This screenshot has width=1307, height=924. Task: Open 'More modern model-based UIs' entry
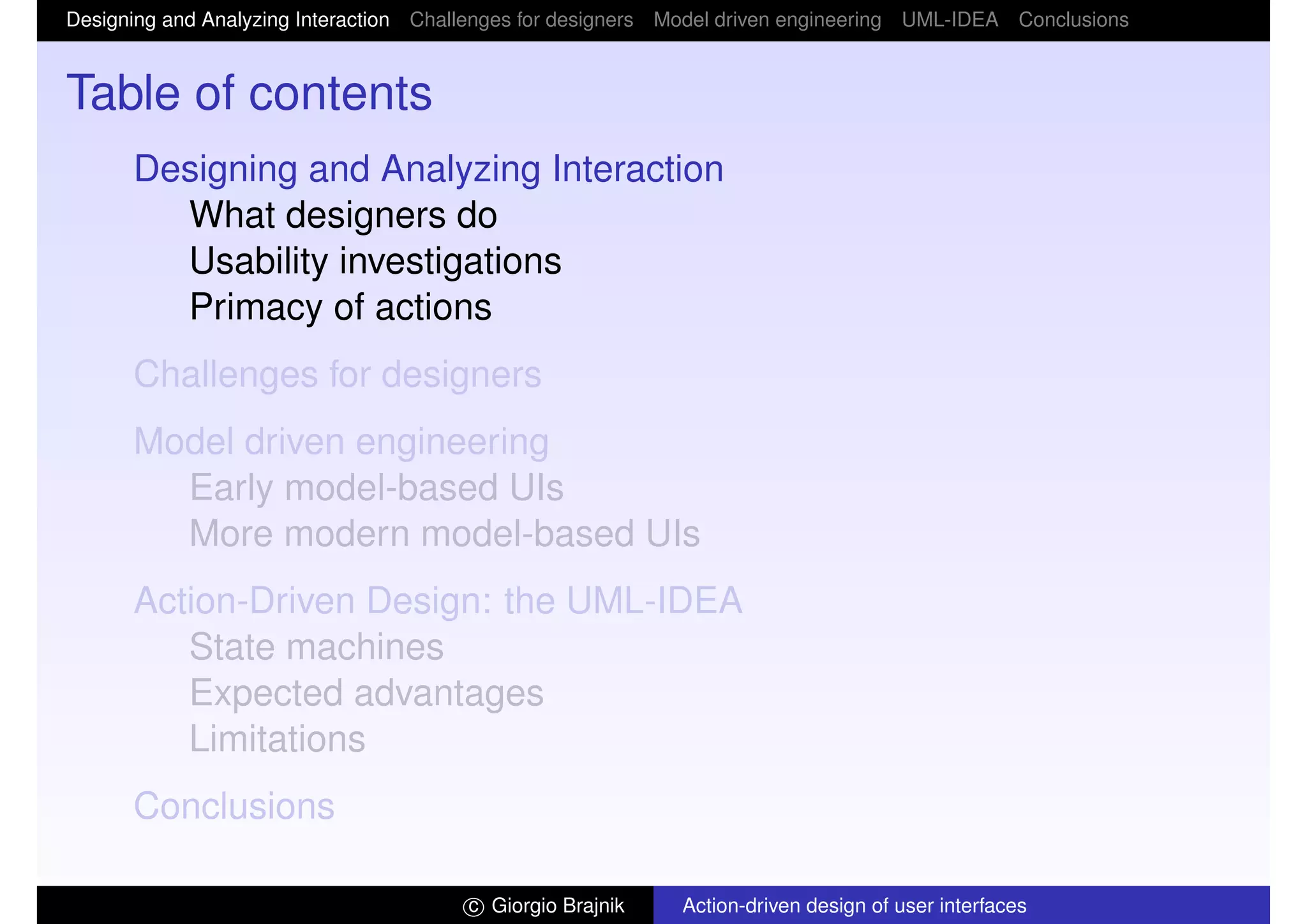click(444, 533)
